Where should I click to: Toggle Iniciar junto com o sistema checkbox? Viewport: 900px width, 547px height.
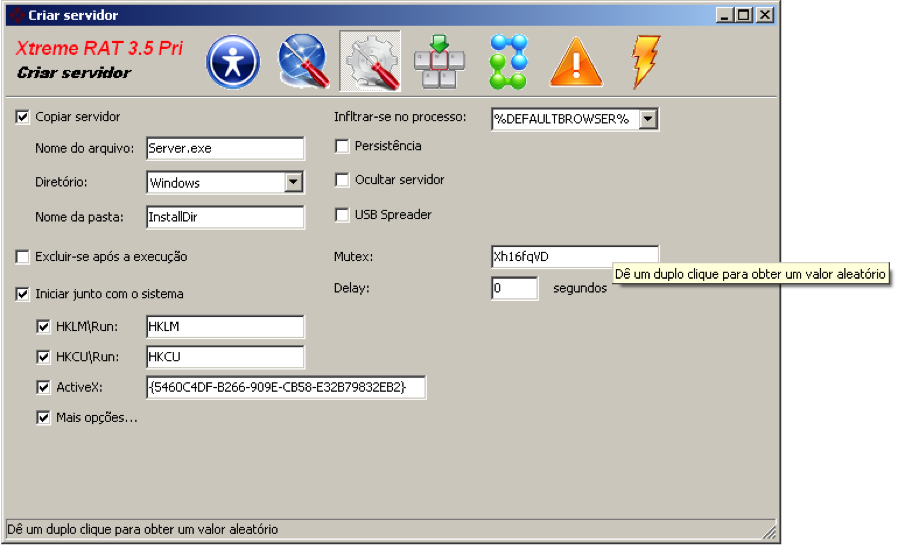22,294
